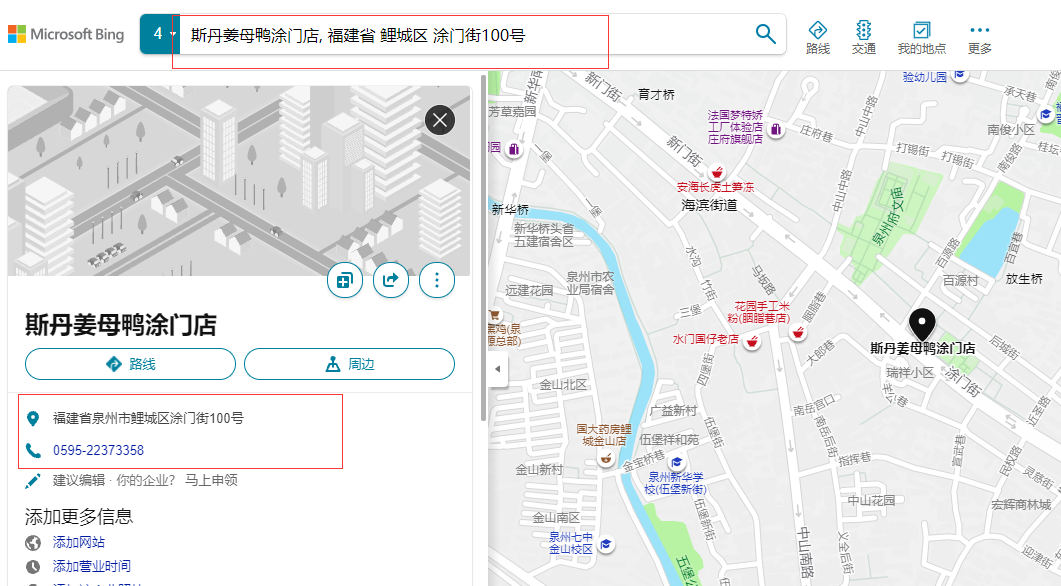Click the 斯丹姜母鸭涂门店 card title
The width and height of the screenshot is (1061, 586).
point(121,325)
